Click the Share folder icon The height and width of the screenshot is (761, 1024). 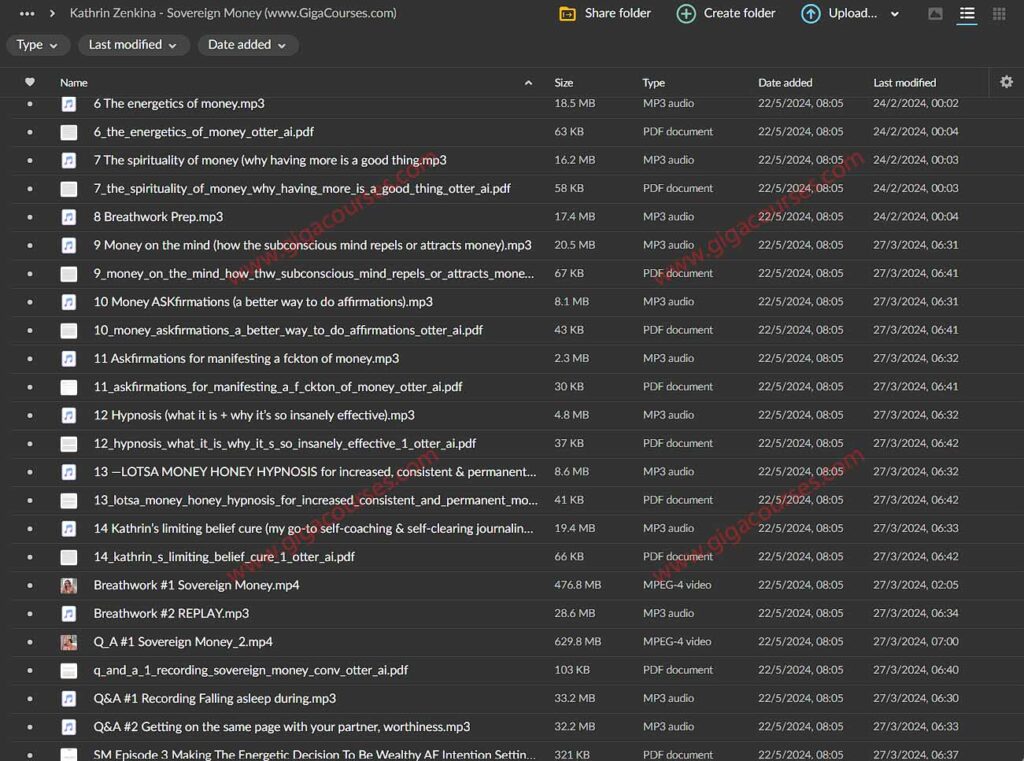coord(567,14)
